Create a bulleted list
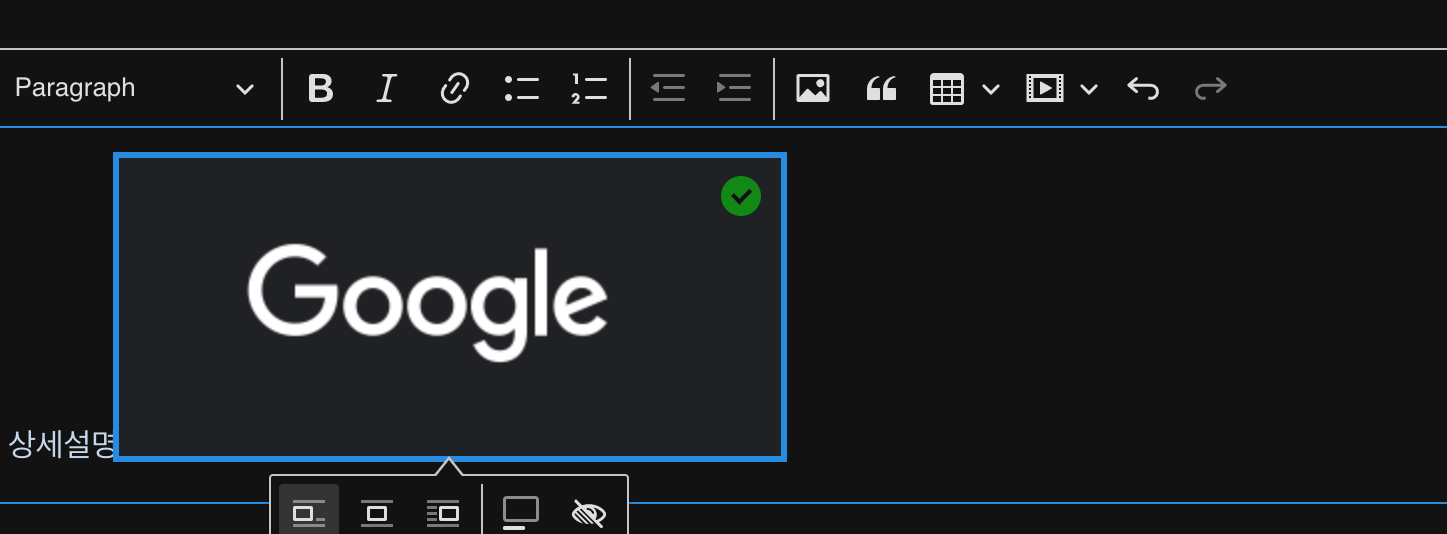Image resolution: width=1447 pixels, height=534 pixels. [x=522, y=88]
